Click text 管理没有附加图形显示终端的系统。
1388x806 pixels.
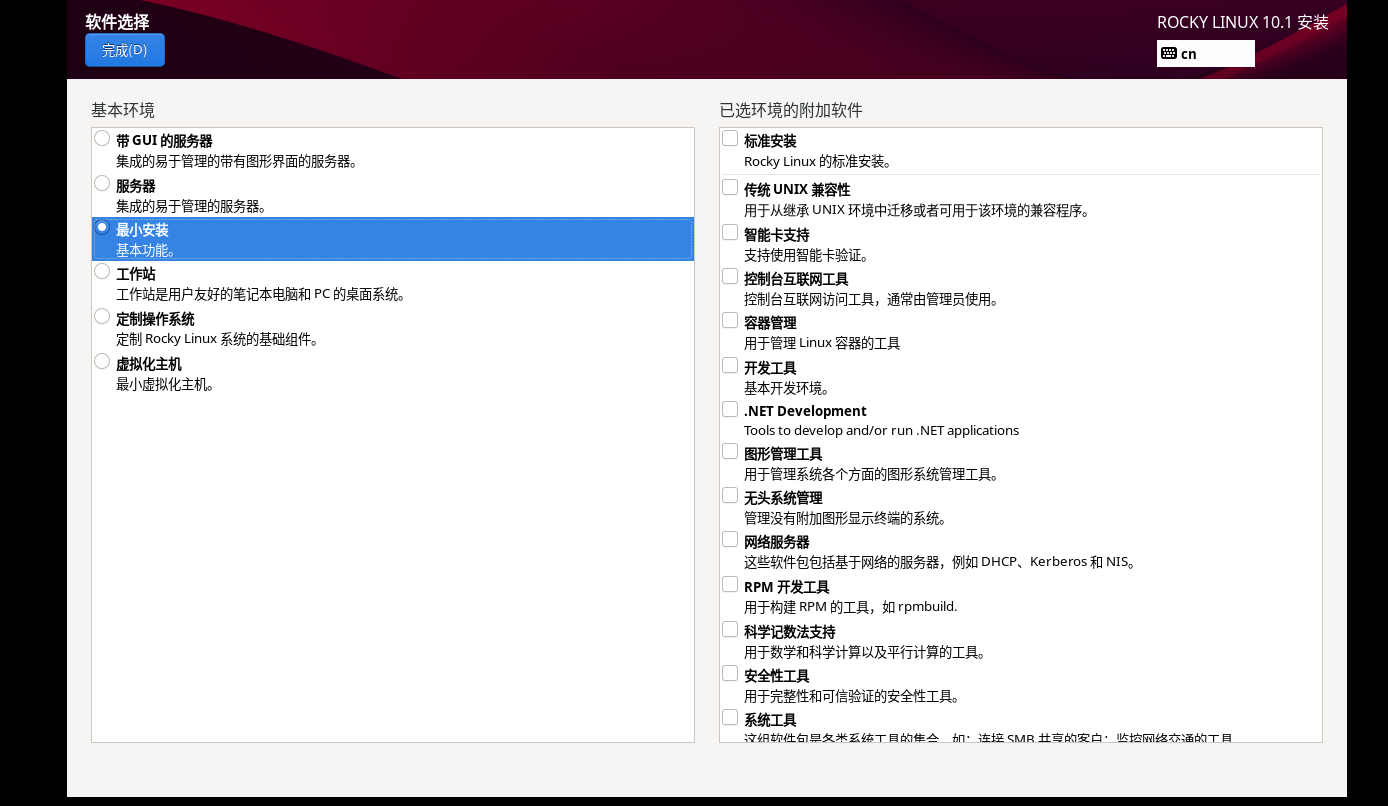[x=845, y=518]
